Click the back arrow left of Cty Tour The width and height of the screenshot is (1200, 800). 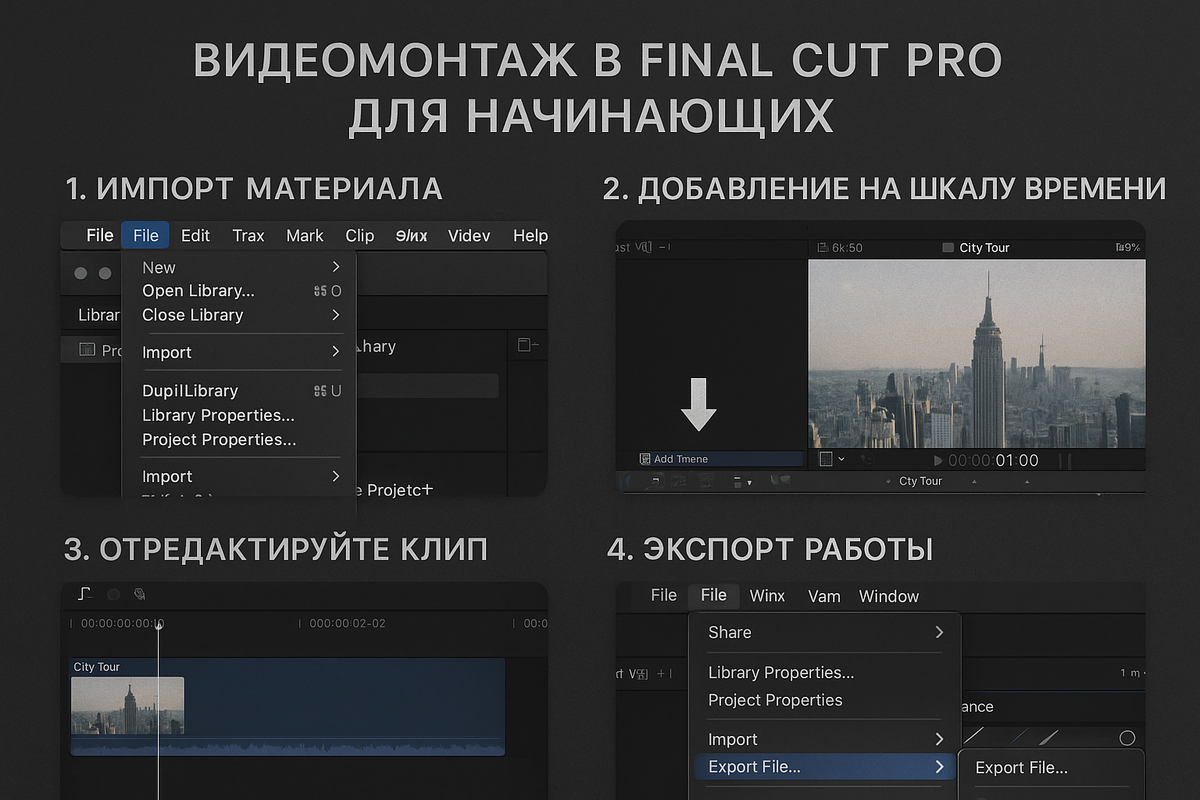click(889, 482)
